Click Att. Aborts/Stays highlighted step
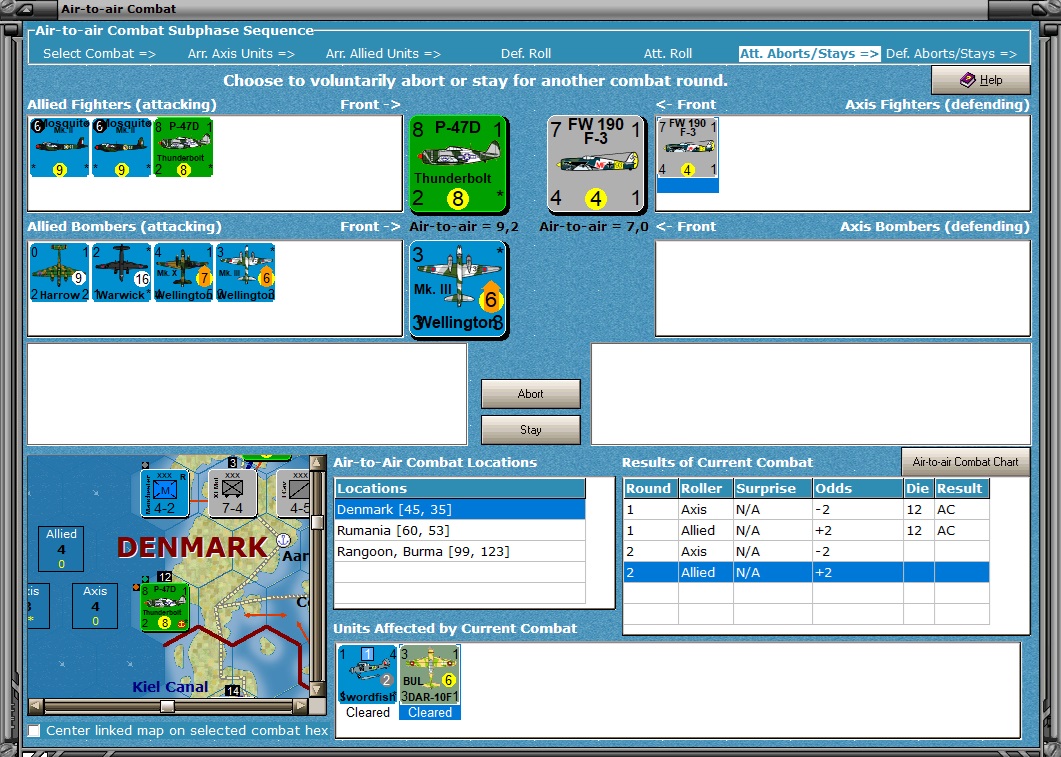Screen dimensions: 1061x757 click(x=809, y=53)
